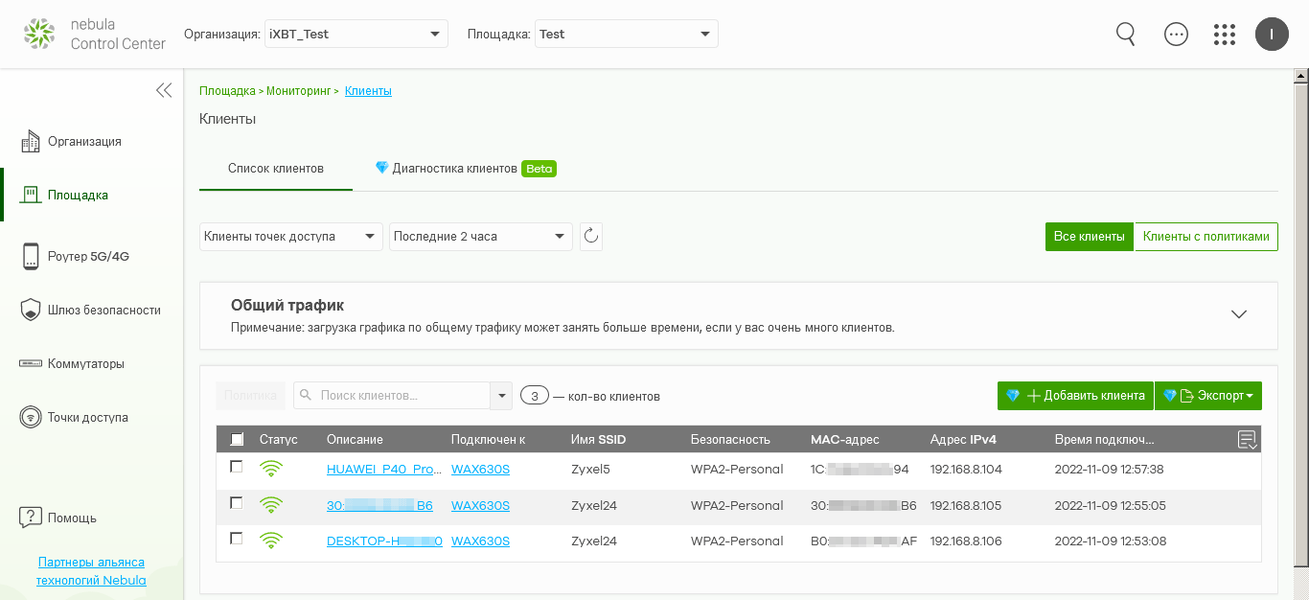The width and height of the screenshot is (1309, 600).
Task: Toggle the select-all checkbox in table header
Action: pyautogui.click(x=237, y=439)
